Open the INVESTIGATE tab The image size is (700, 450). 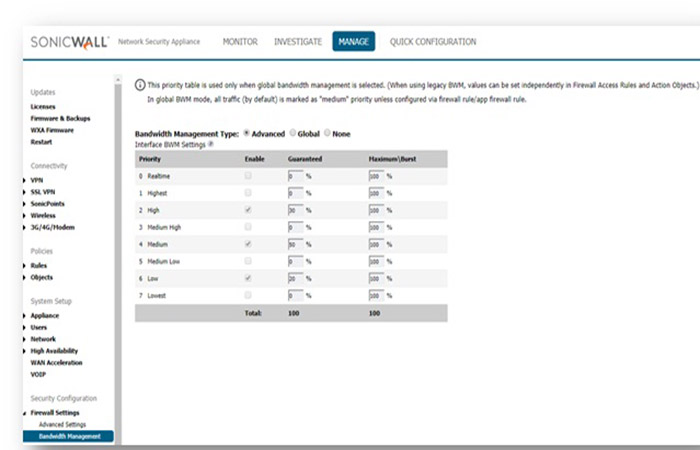[x=298, y=42]
